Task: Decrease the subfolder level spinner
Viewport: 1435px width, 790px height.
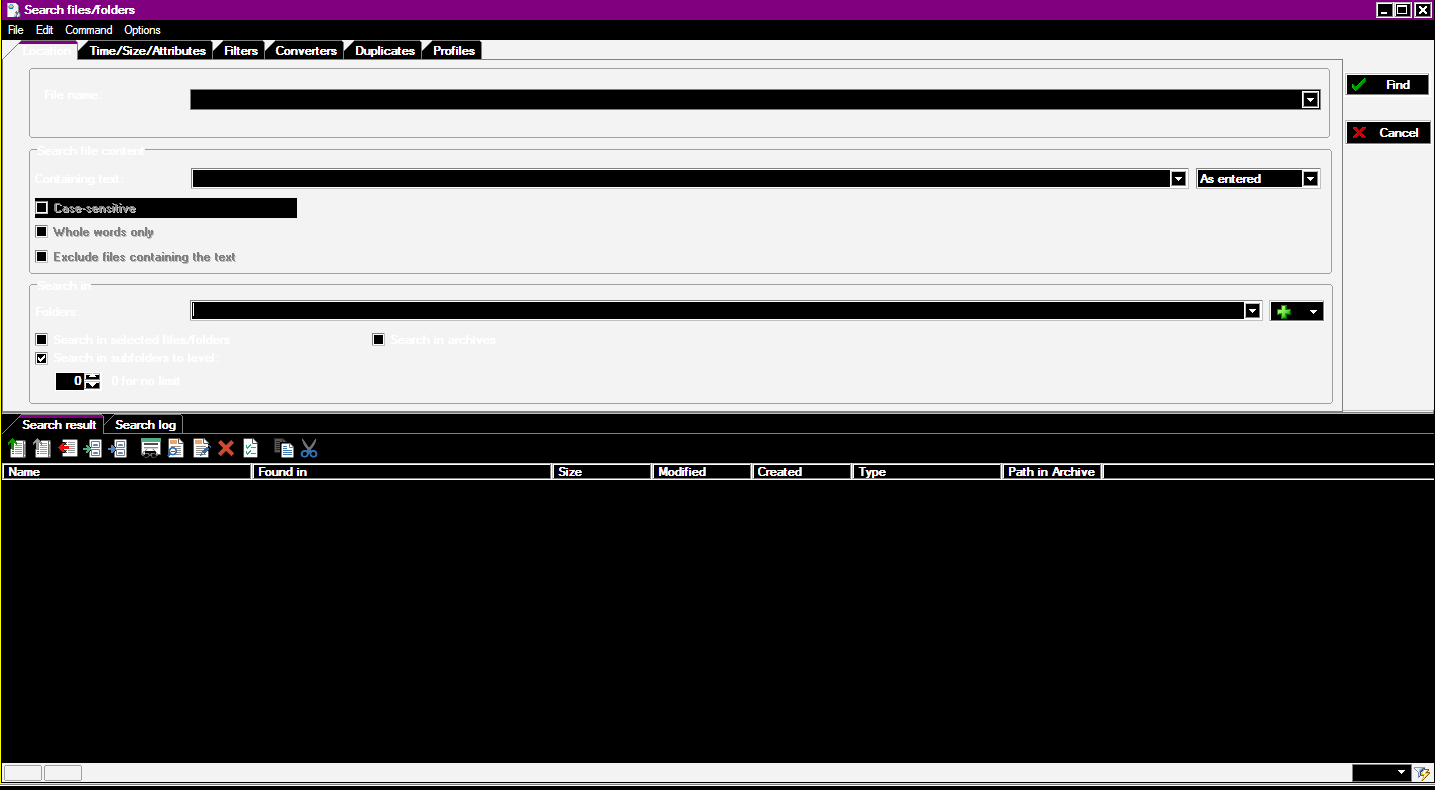Action: coord(92,385)
